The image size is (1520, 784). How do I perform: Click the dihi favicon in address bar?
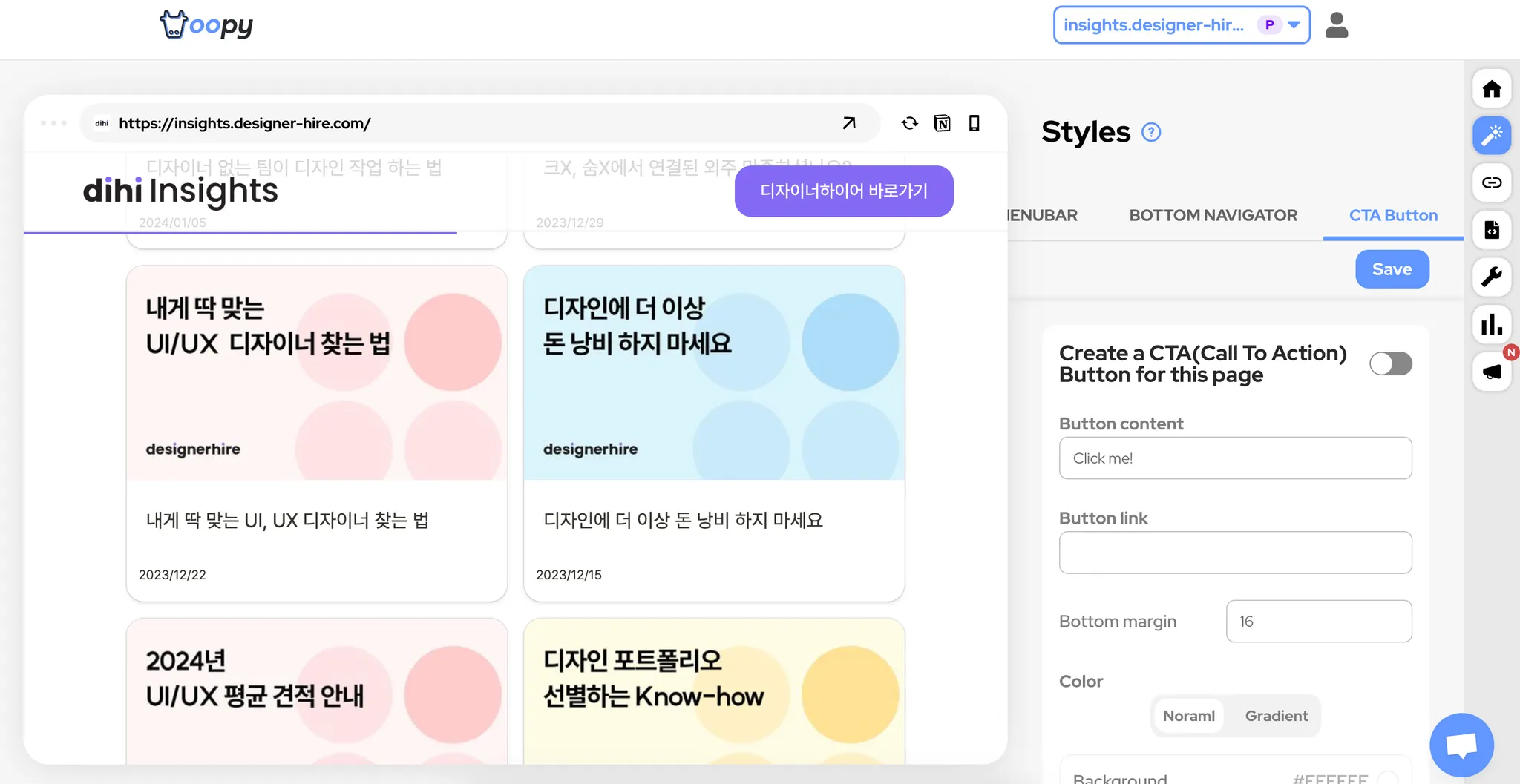[102, 124]
